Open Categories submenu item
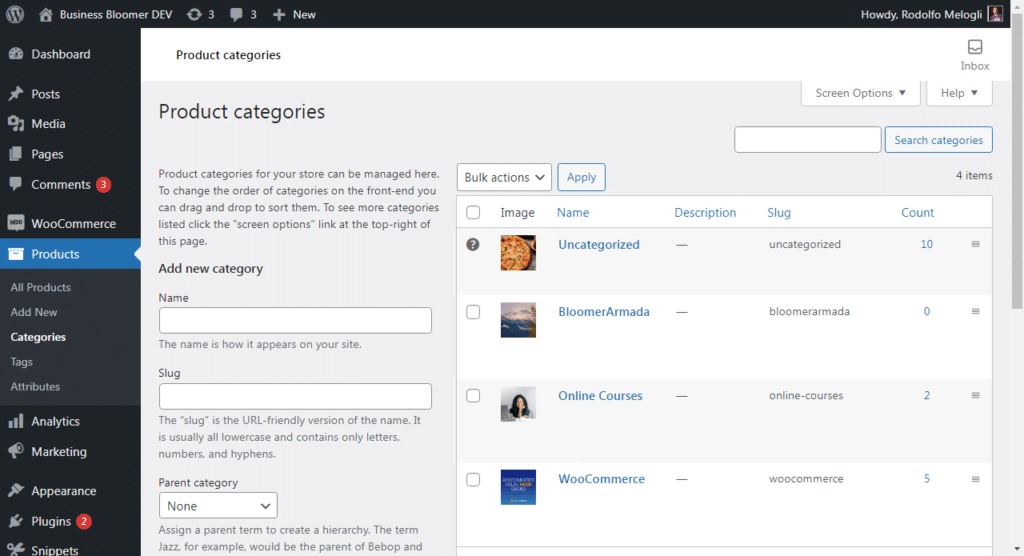Screen dimensions: 1024x556 tap(38, 336)
